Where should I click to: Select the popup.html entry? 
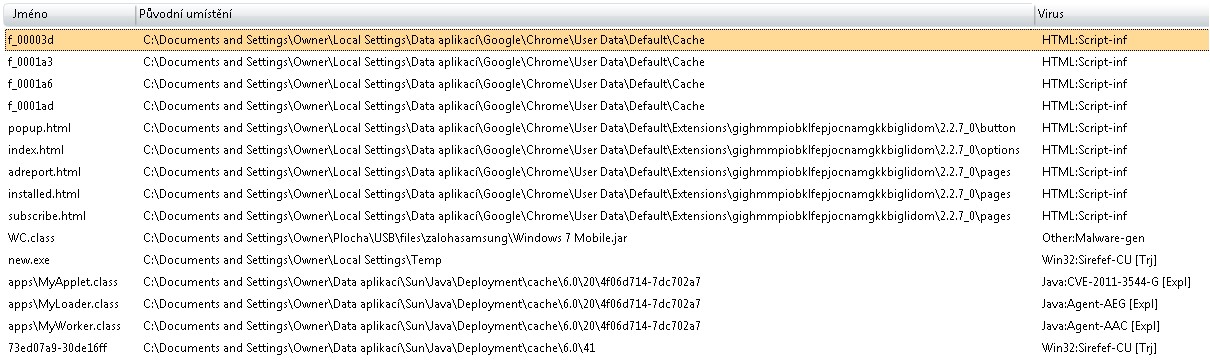click(39, 128)
